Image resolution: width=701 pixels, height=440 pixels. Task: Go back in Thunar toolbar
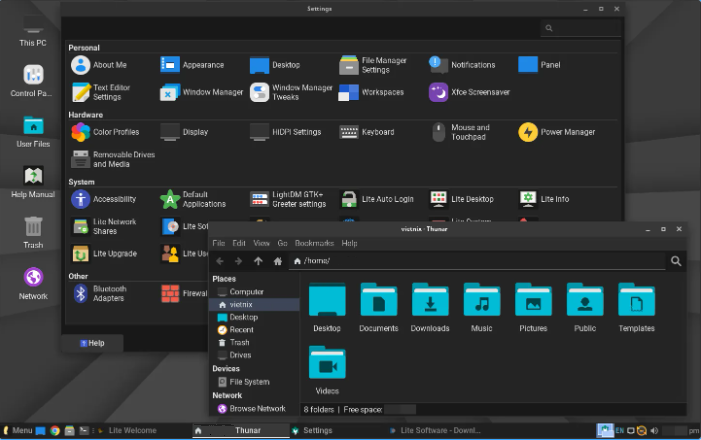click(220, 261)
